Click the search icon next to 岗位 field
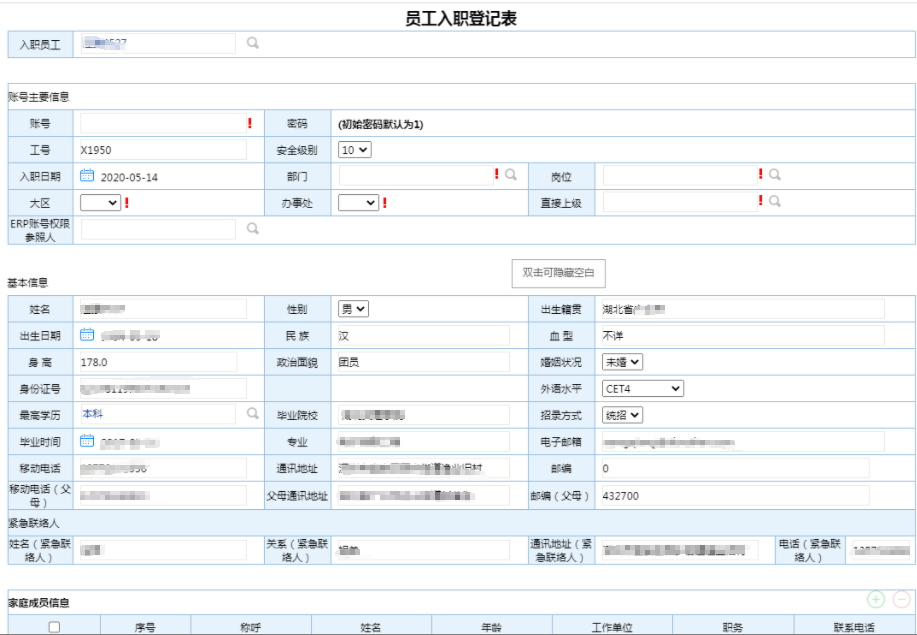917x635 pixels. pyautogui.click(x=775, y=175)
